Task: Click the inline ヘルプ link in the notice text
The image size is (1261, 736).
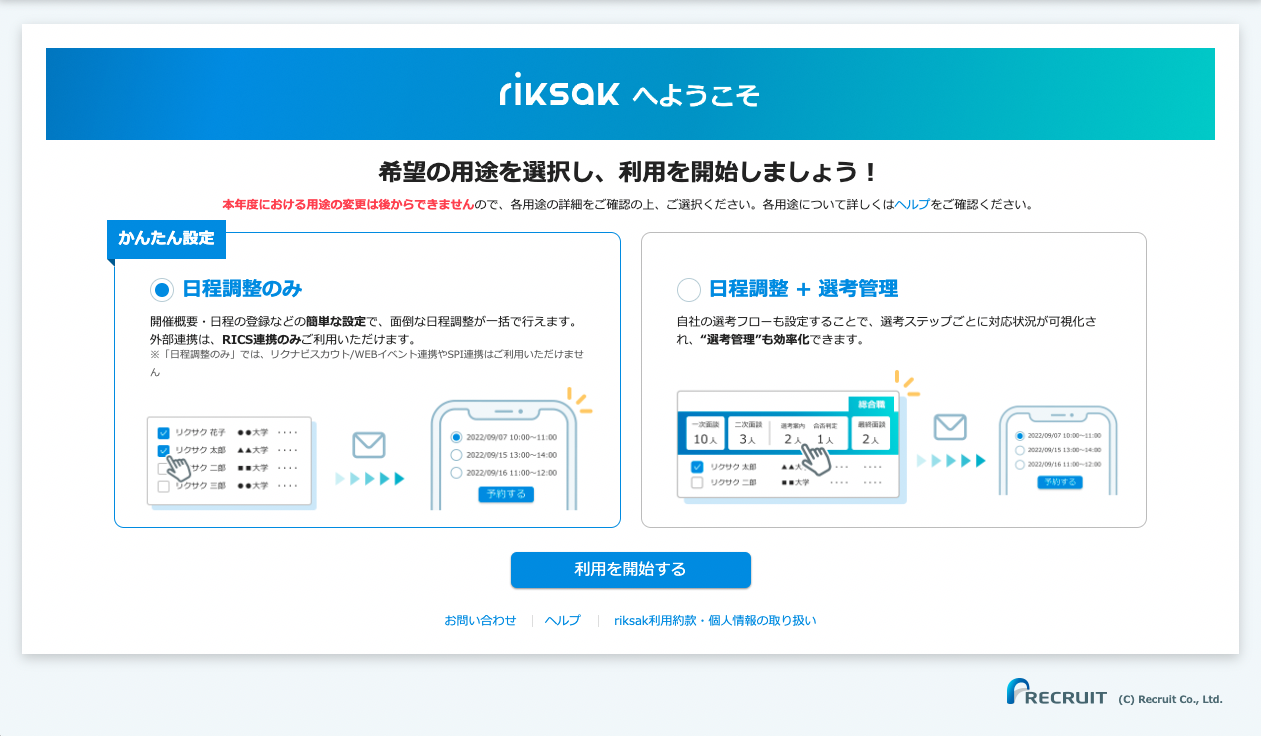Action: click(912, 204)
